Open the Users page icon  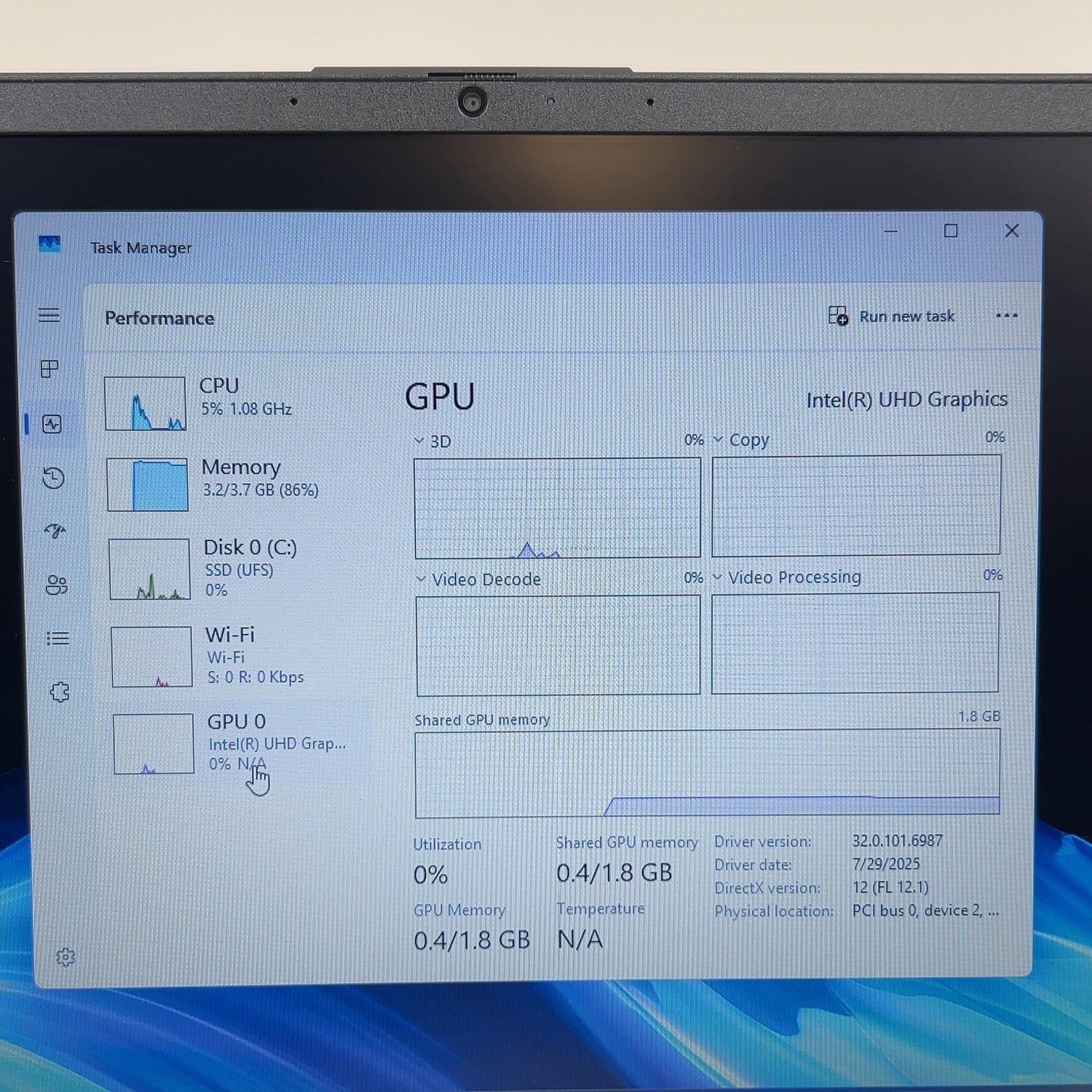tap(57, 585)
